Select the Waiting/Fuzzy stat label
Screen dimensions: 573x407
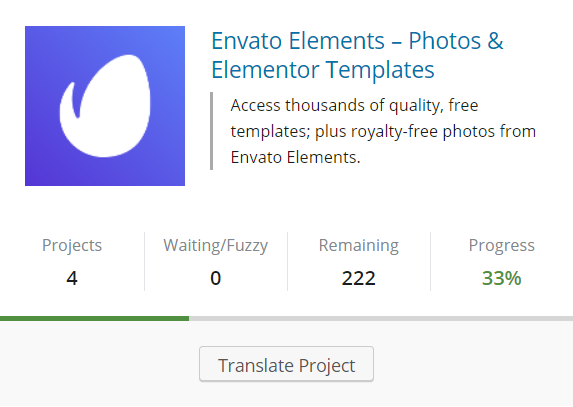point(216,245)
